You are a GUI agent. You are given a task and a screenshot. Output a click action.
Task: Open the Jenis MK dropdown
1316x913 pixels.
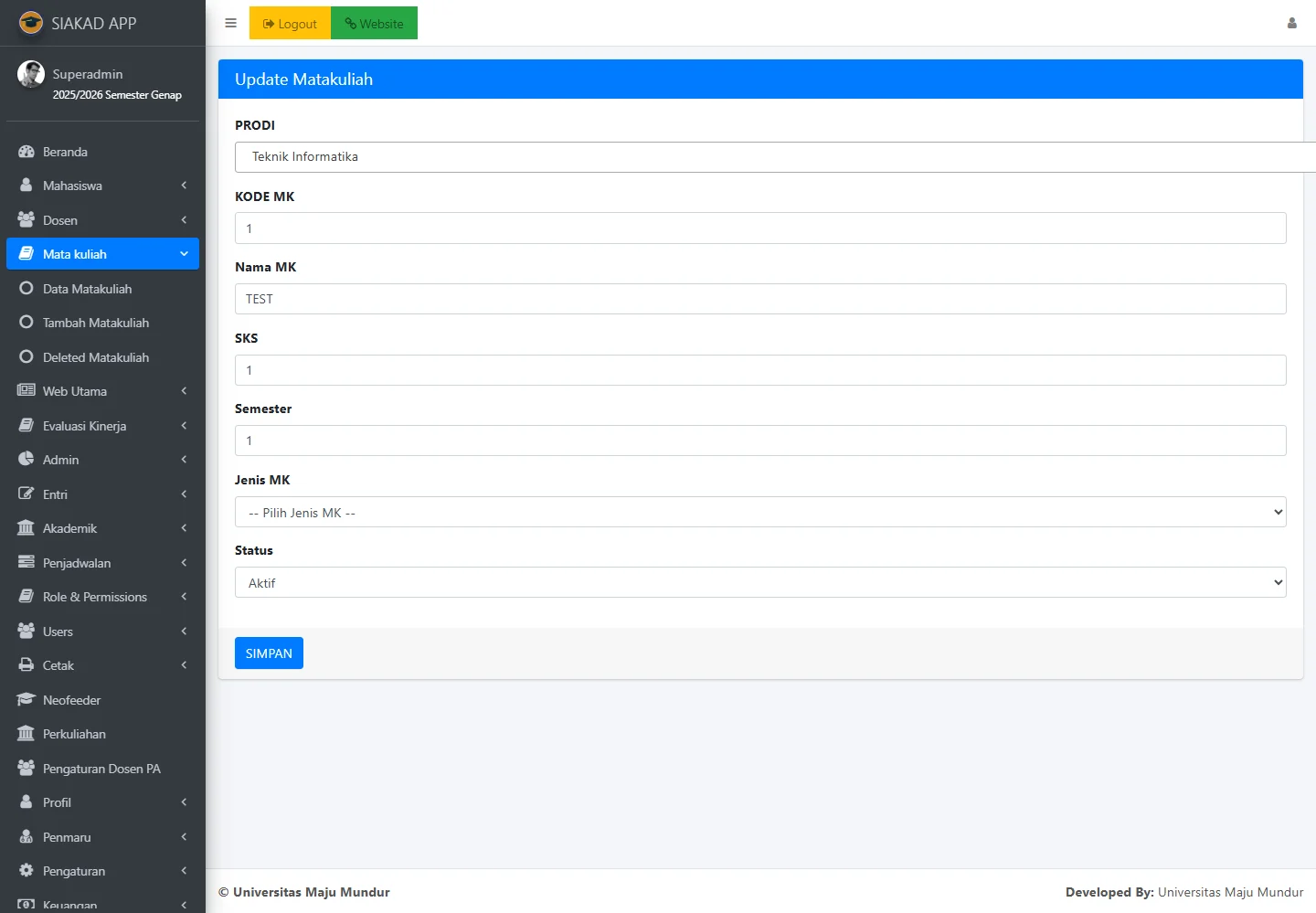click(759, 512)
